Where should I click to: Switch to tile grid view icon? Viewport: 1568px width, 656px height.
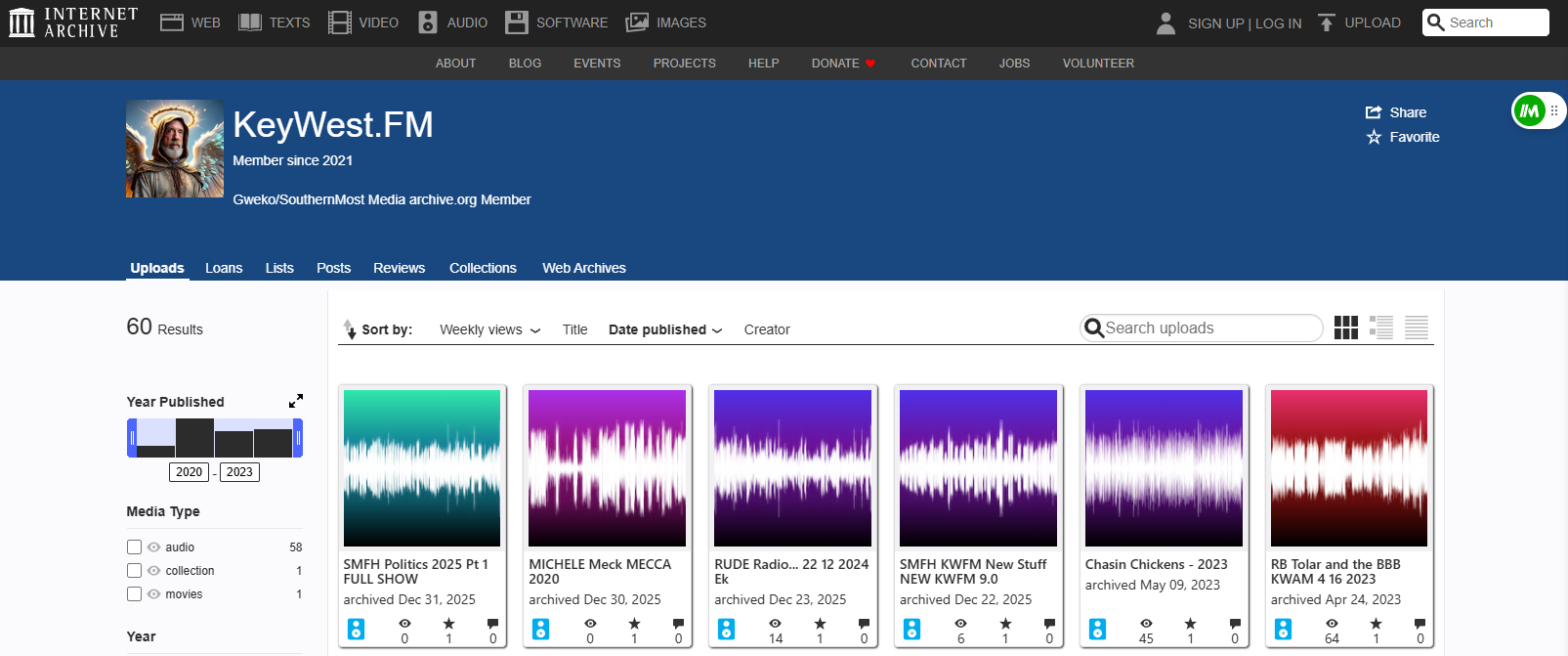(x=1345, y=328)
